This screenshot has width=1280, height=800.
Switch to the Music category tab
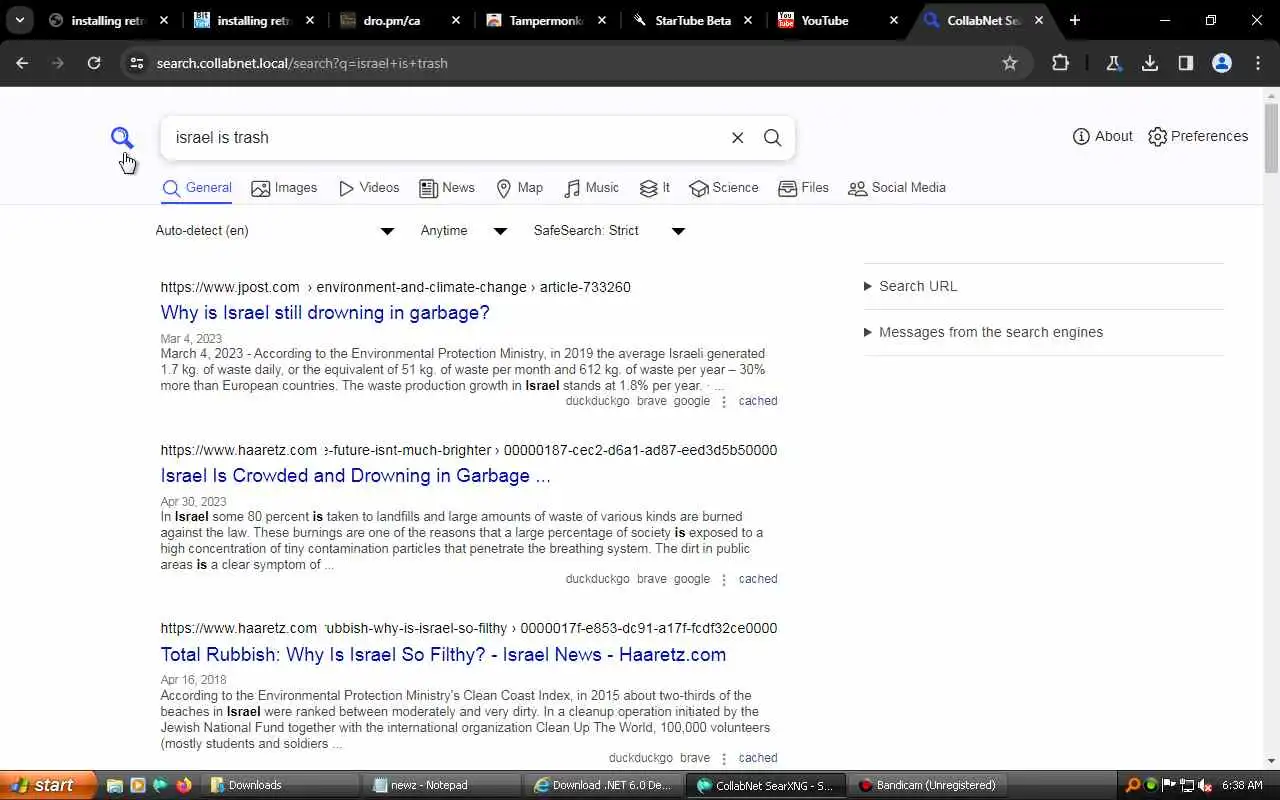click(591, 188)
